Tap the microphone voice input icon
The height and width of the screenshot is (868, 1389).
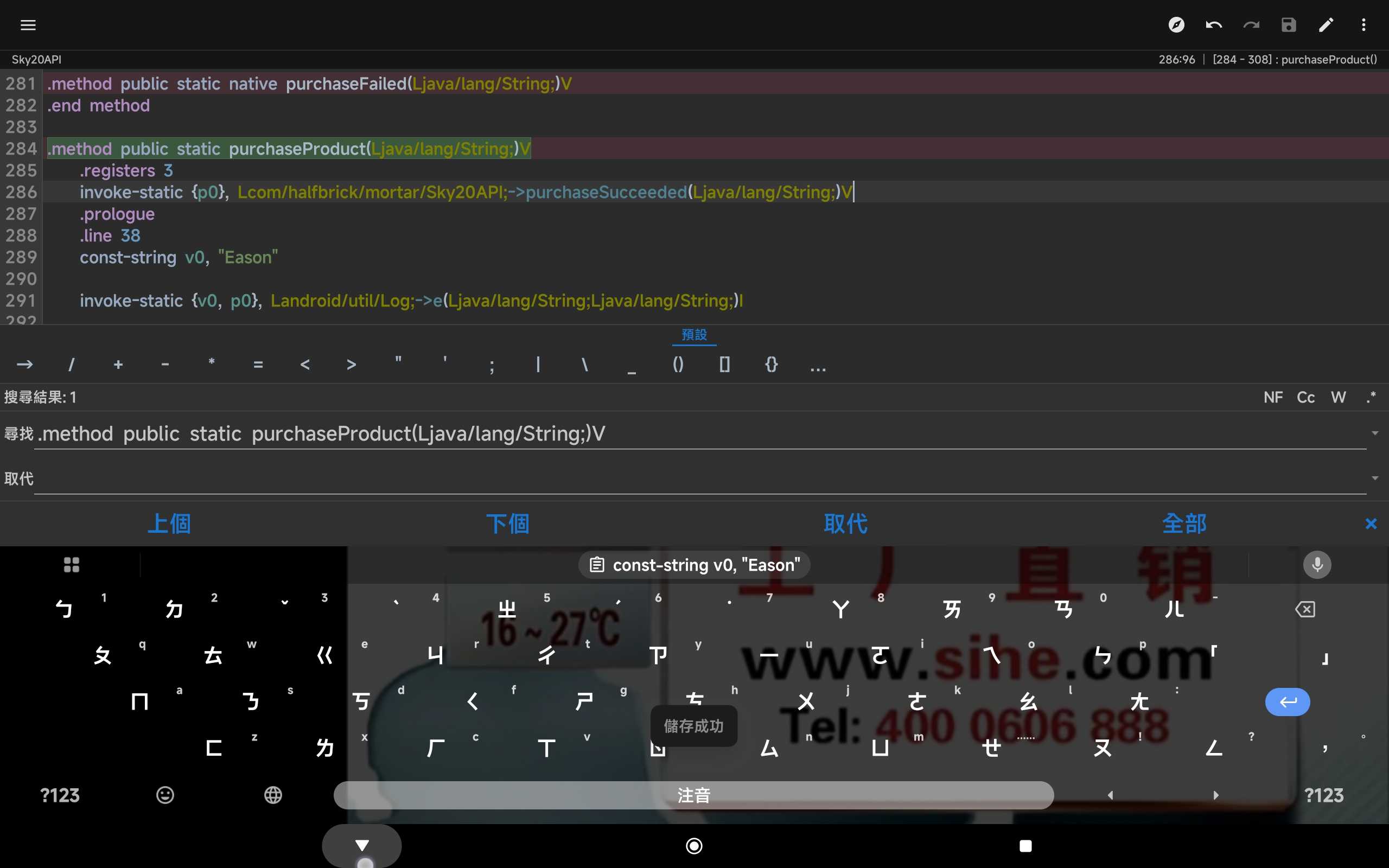[1317, 565]
